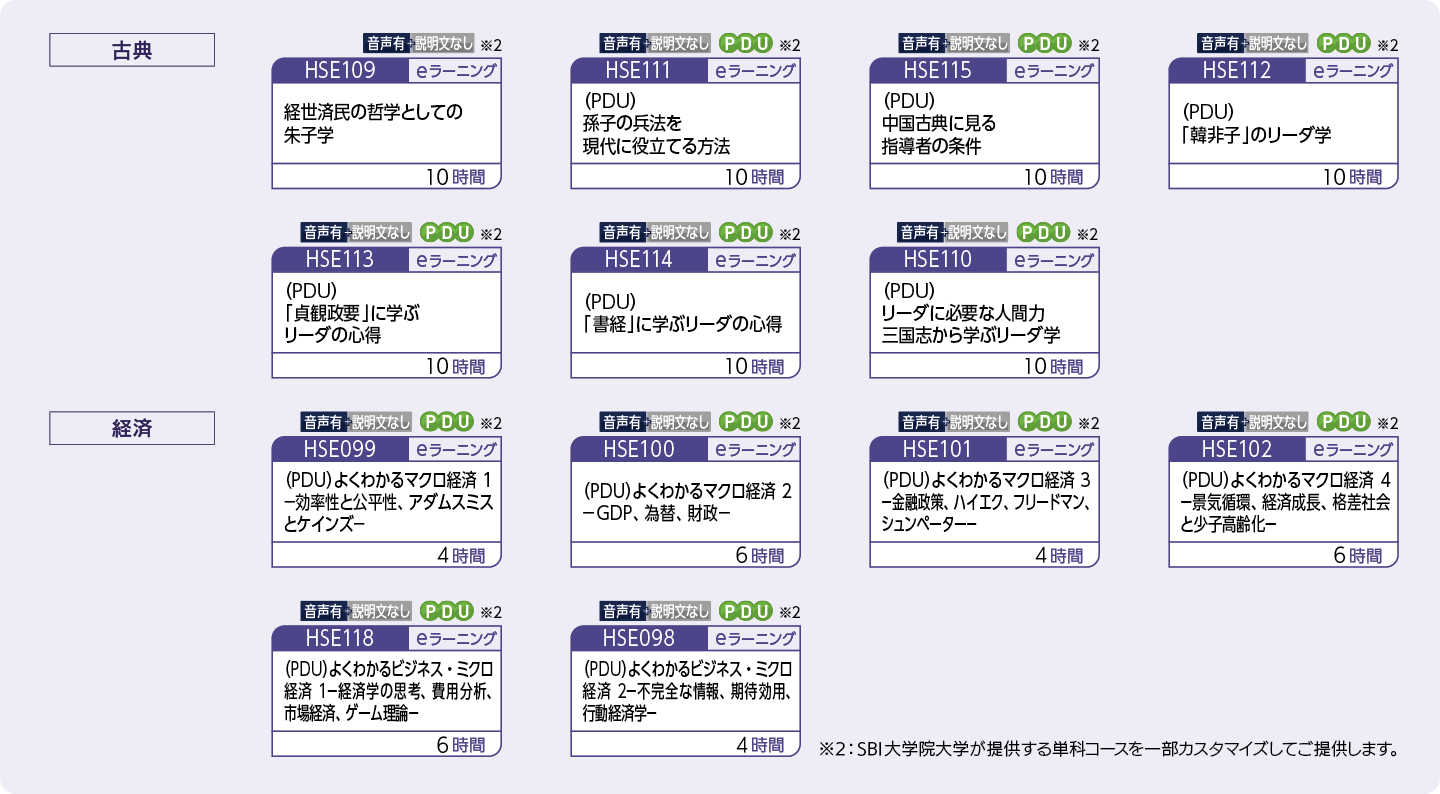Open course code HSE100 header
This screenshot has width=1440, height=794.
point(639,450)
